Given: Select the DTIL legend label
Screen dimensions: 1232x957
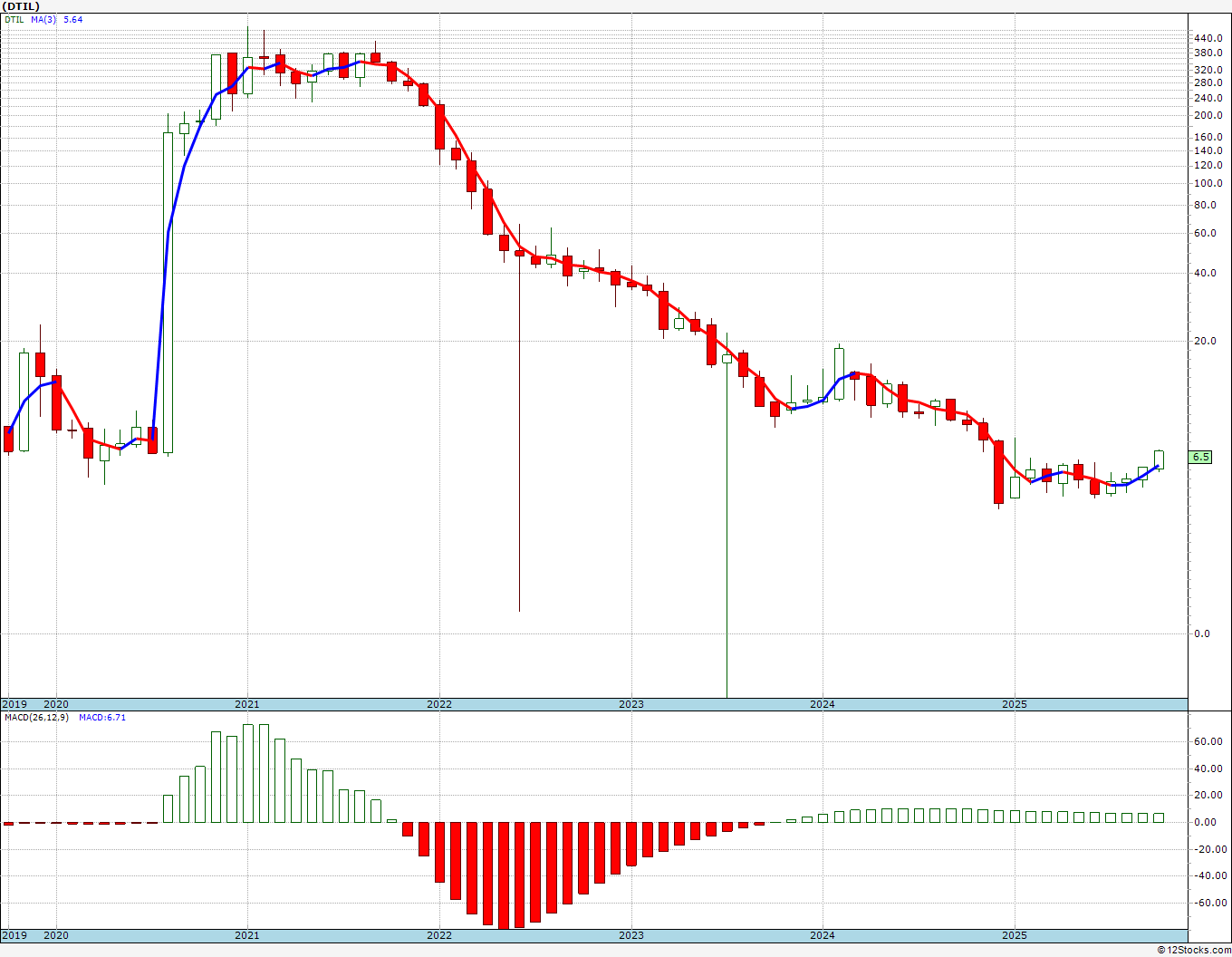Looking at the screenshot, I should point(14,19).
